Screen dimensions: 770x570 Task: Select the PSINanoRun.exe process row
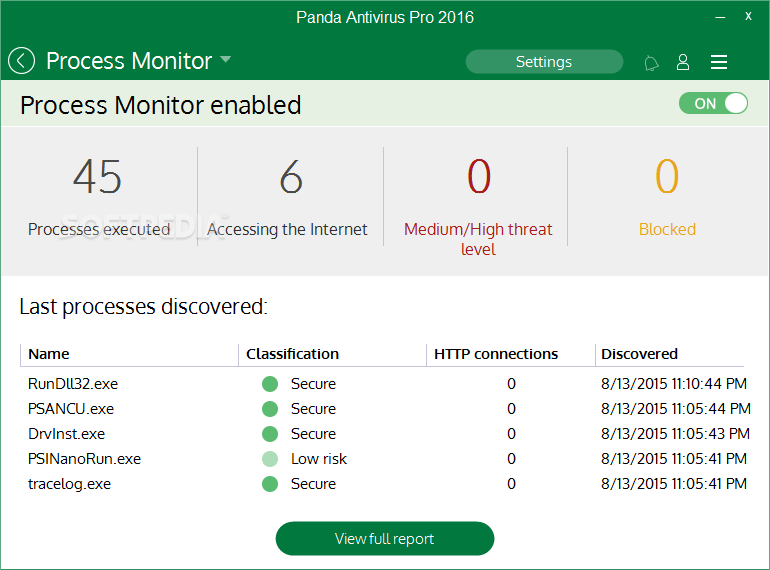pos(385,459)
